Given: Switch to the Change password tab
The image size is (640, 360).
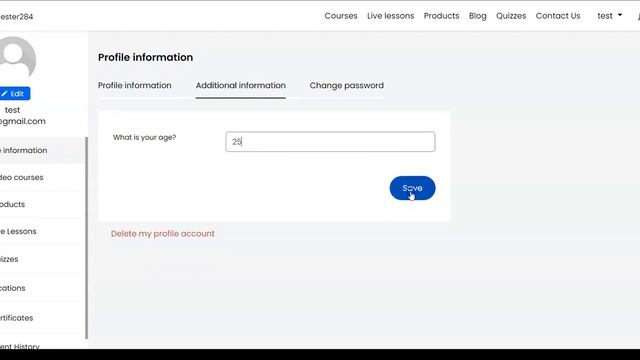Looking at the screenshot, I should pos(346,86).
